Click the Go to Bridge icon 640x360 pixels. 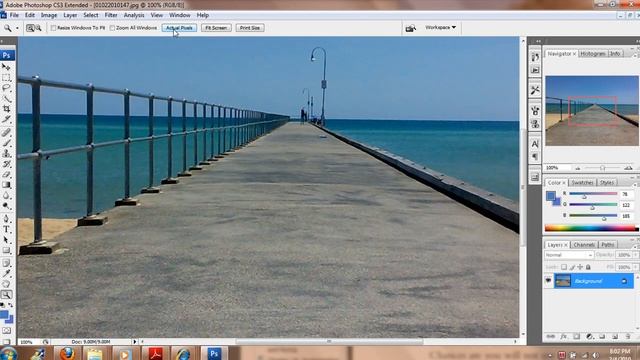point(411,28)
